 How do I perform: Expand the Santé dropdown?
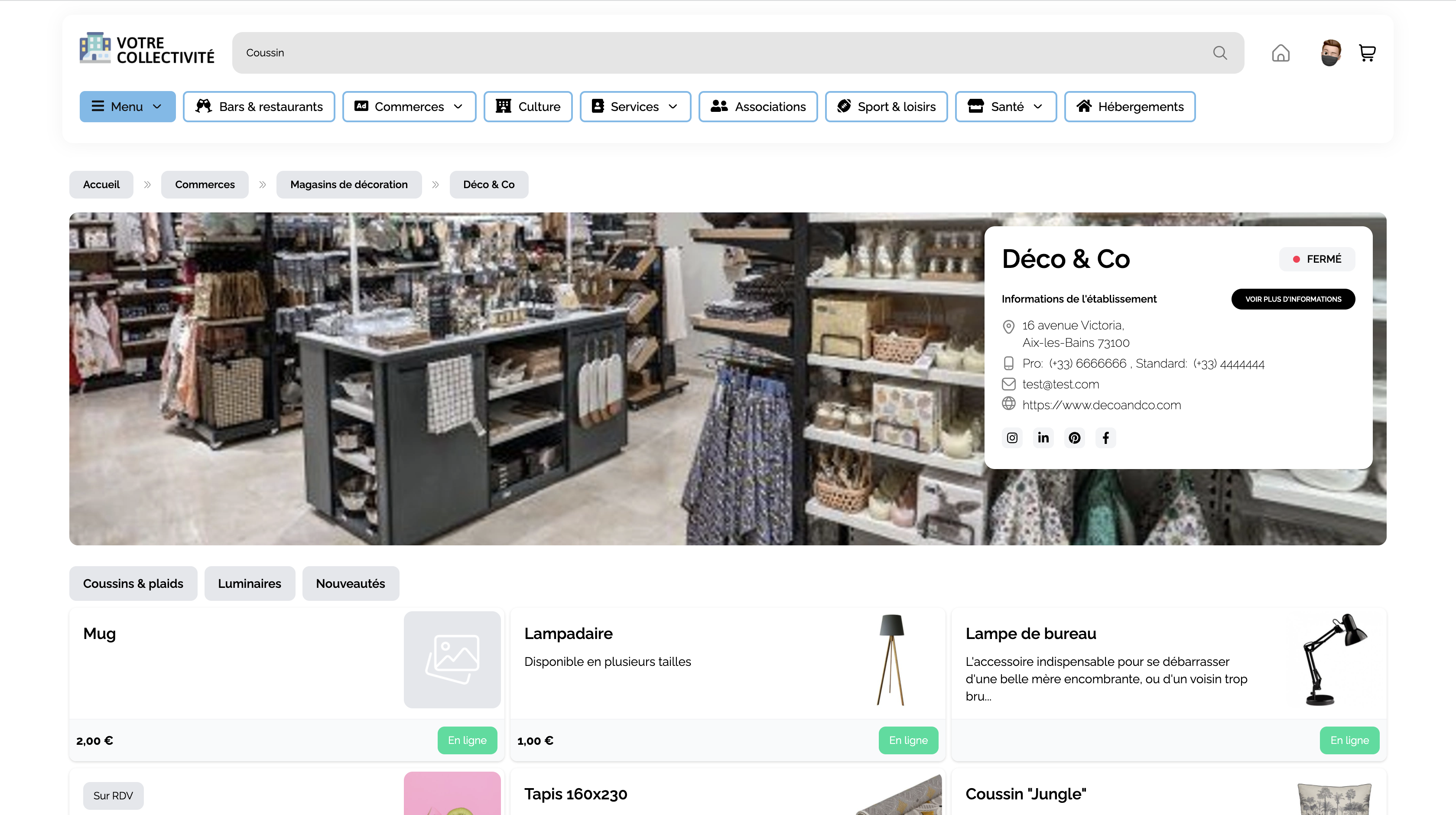tap(1005, 106)
